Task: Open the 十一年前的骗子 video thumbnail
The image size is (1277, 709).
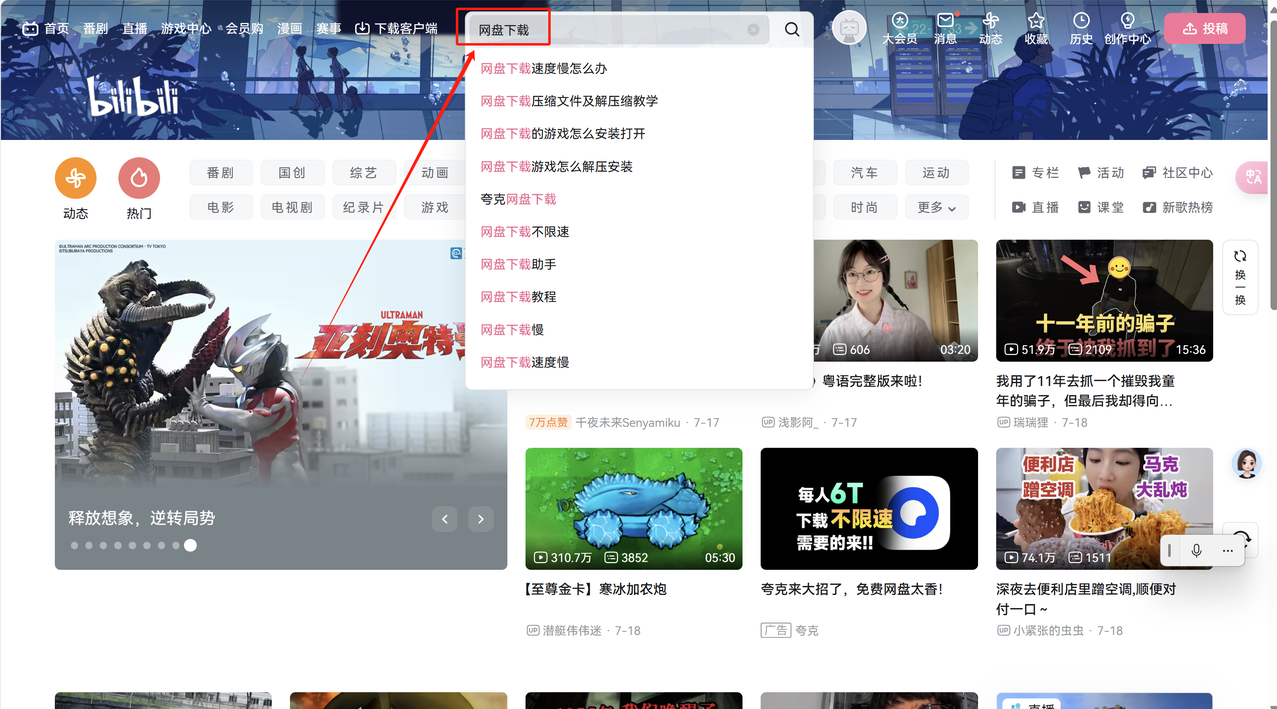Action: (1104, 300)
